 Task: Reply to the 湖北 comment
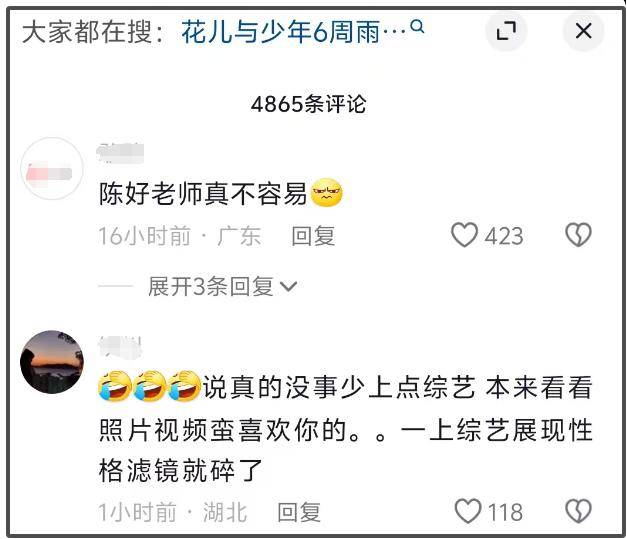299,512
